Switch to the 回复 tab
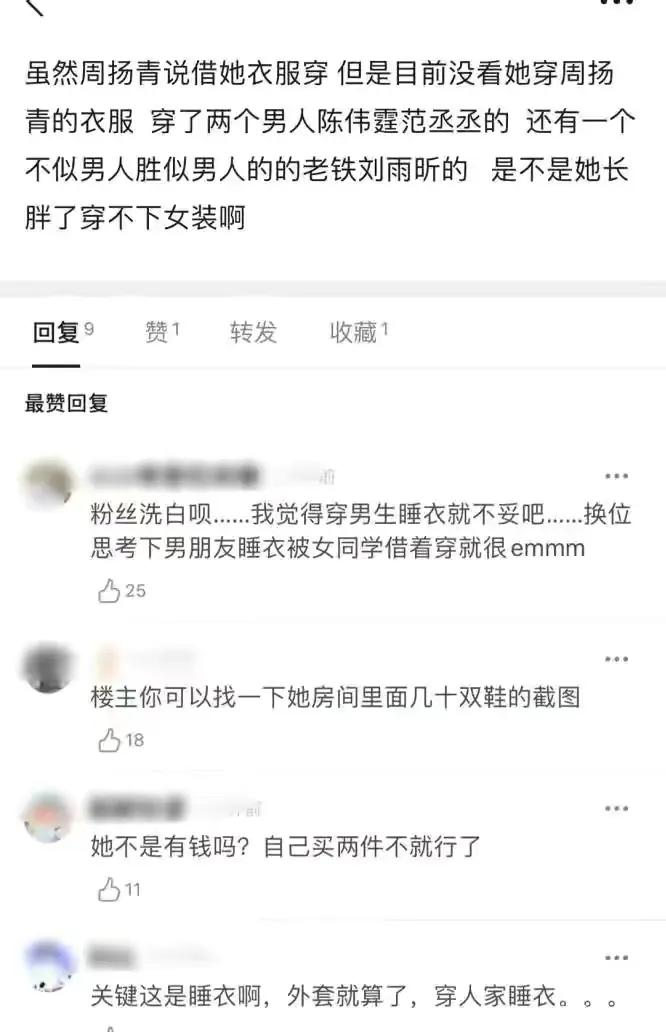Viewport: 666px width, 1032px height. (x=63, y=332)
